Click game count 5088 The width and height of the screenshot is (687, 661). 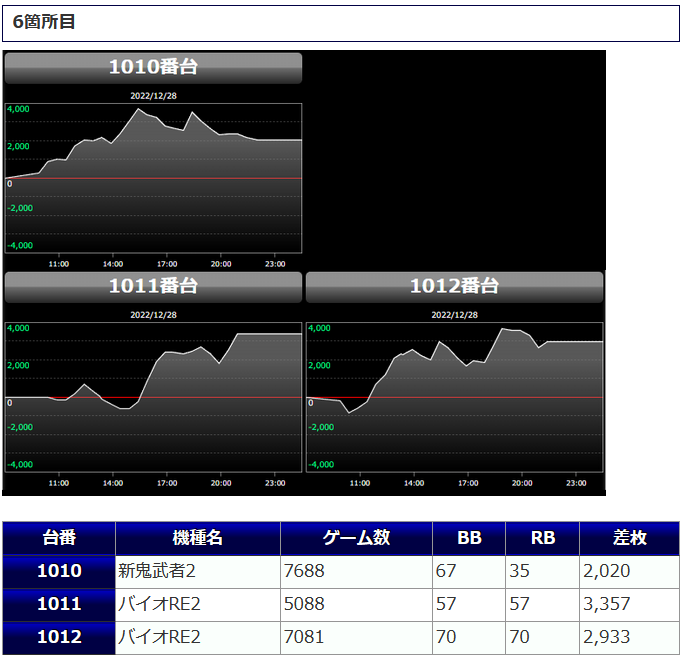tap(304, 604)
